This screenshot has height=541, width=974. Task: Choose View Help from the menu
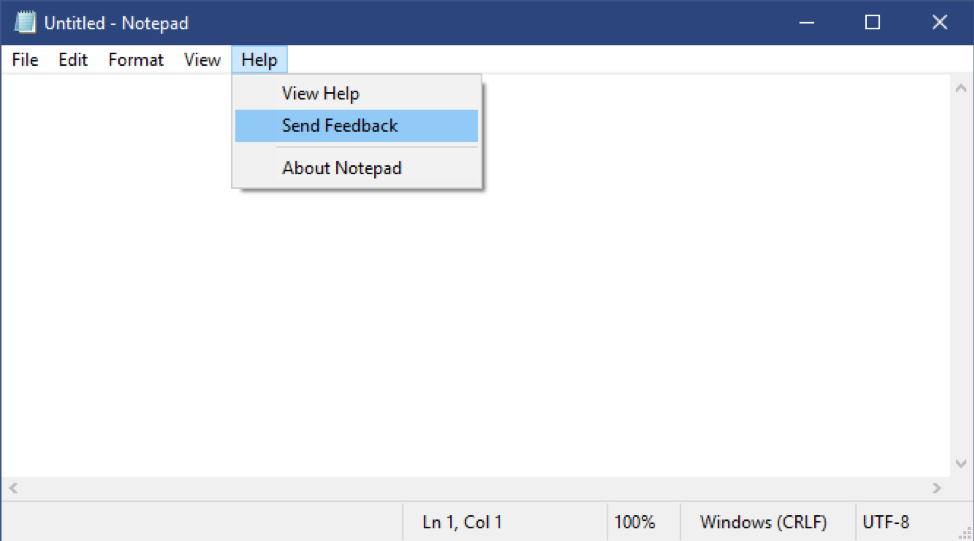tap(320, 93)
